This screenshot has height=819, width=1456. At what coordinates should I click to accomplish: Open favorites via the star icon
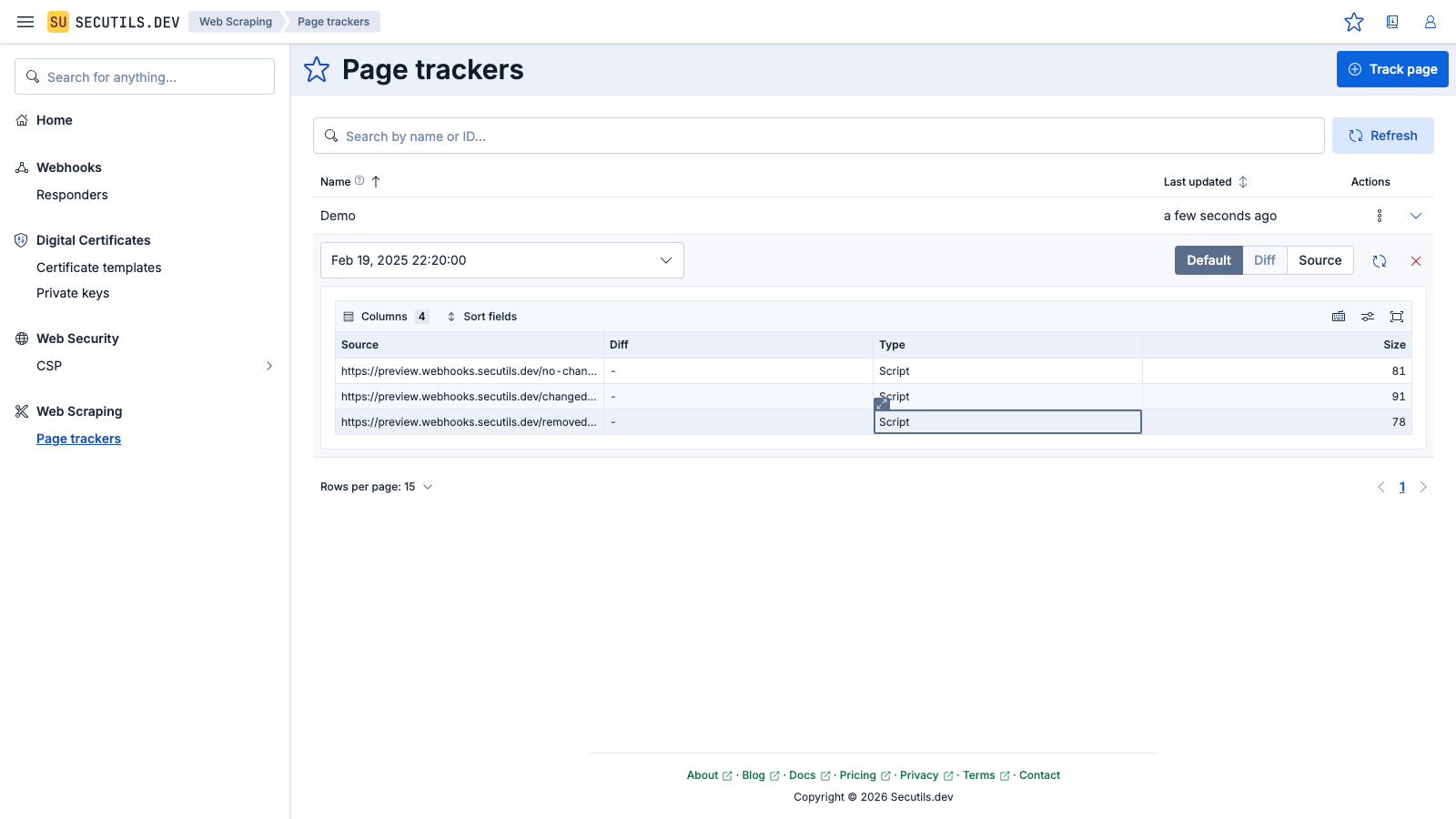[1354, 22]
